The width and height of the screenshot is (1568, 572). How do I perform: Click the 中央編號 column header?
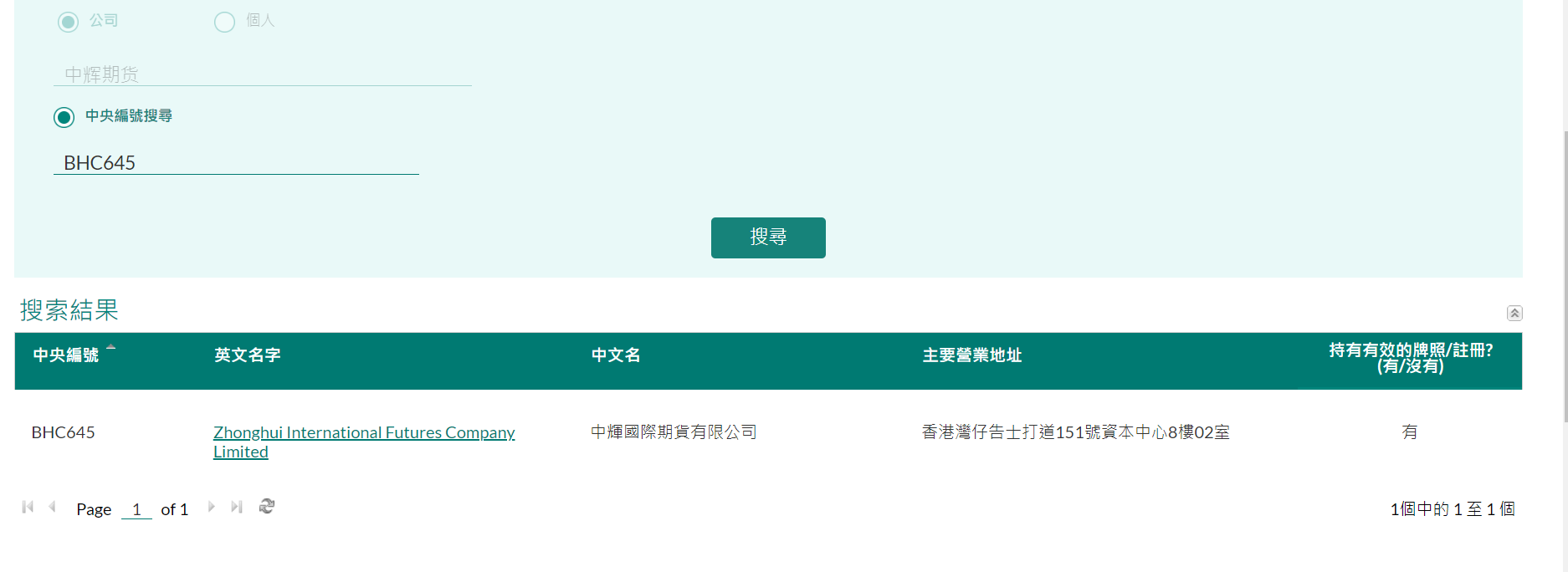click(65, 355)
